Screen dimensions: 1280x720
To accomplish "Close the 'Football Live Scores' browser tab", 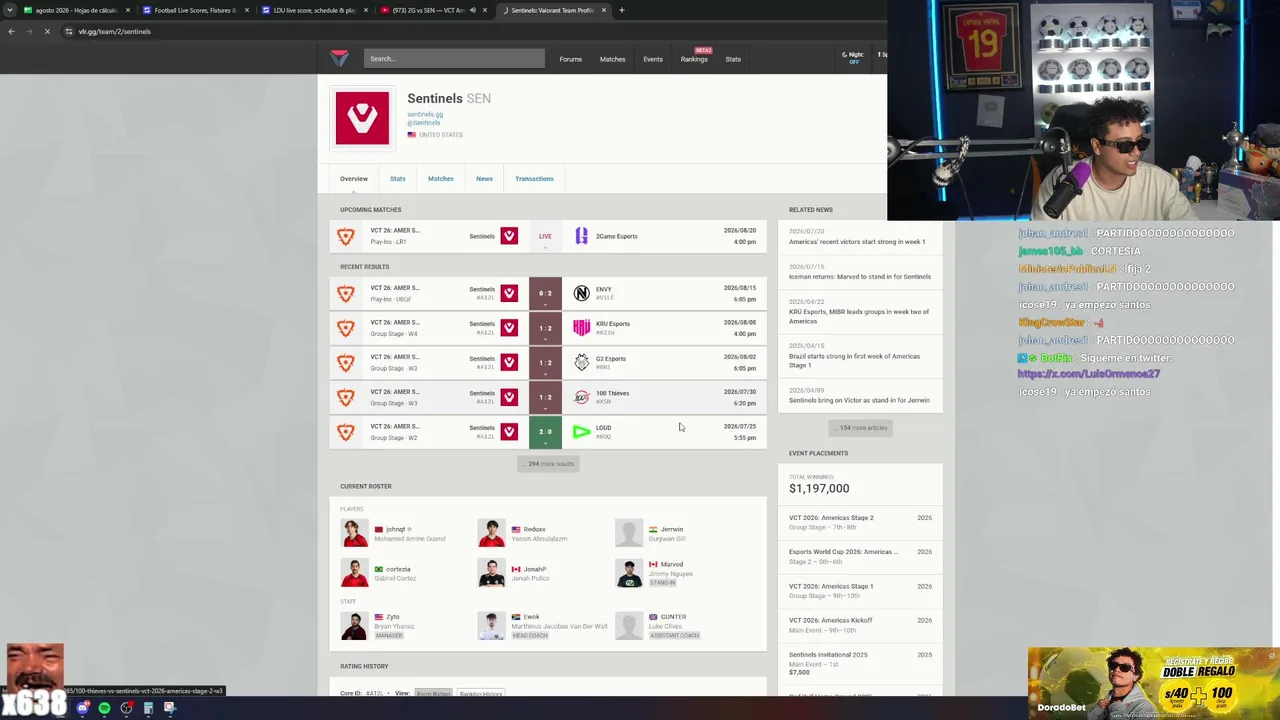I will tap(246, 10).
